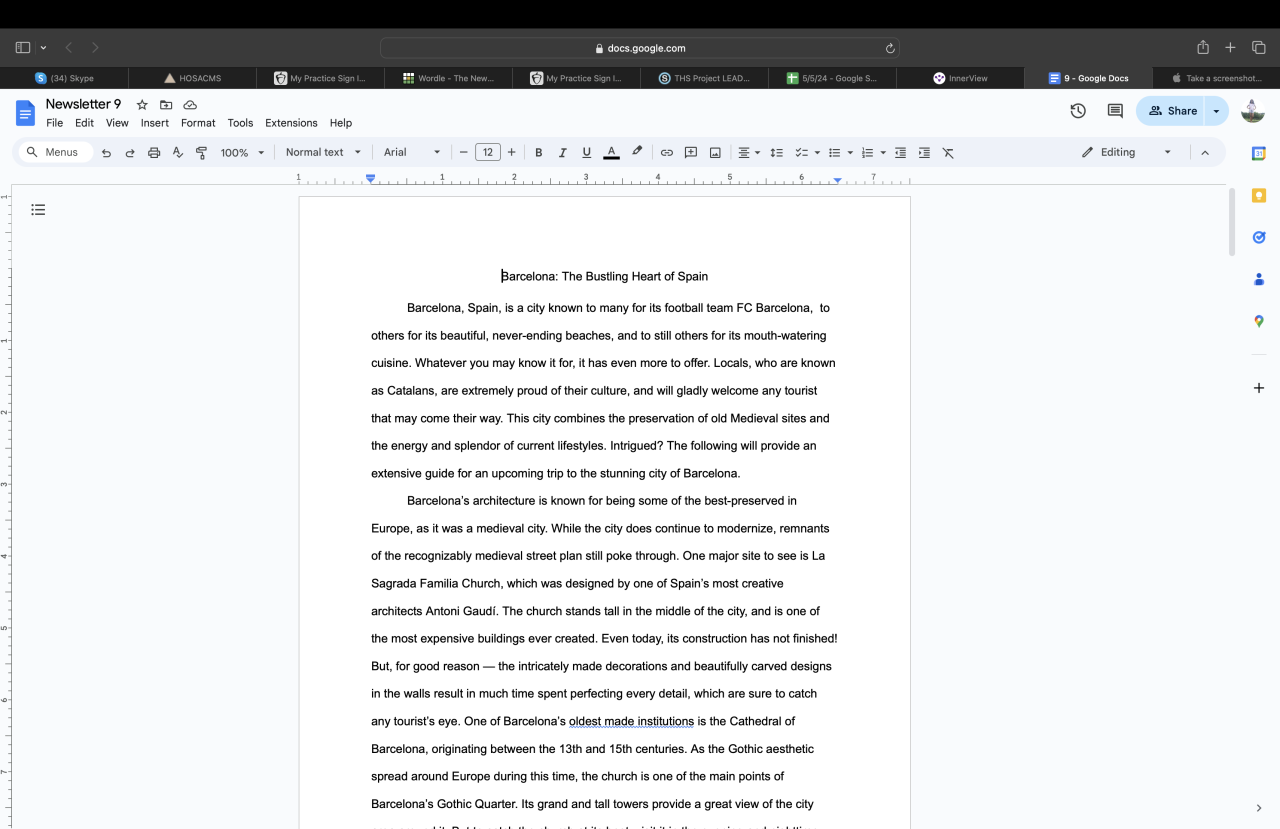Open Contacts side panel

click(x=1259, y=279)
